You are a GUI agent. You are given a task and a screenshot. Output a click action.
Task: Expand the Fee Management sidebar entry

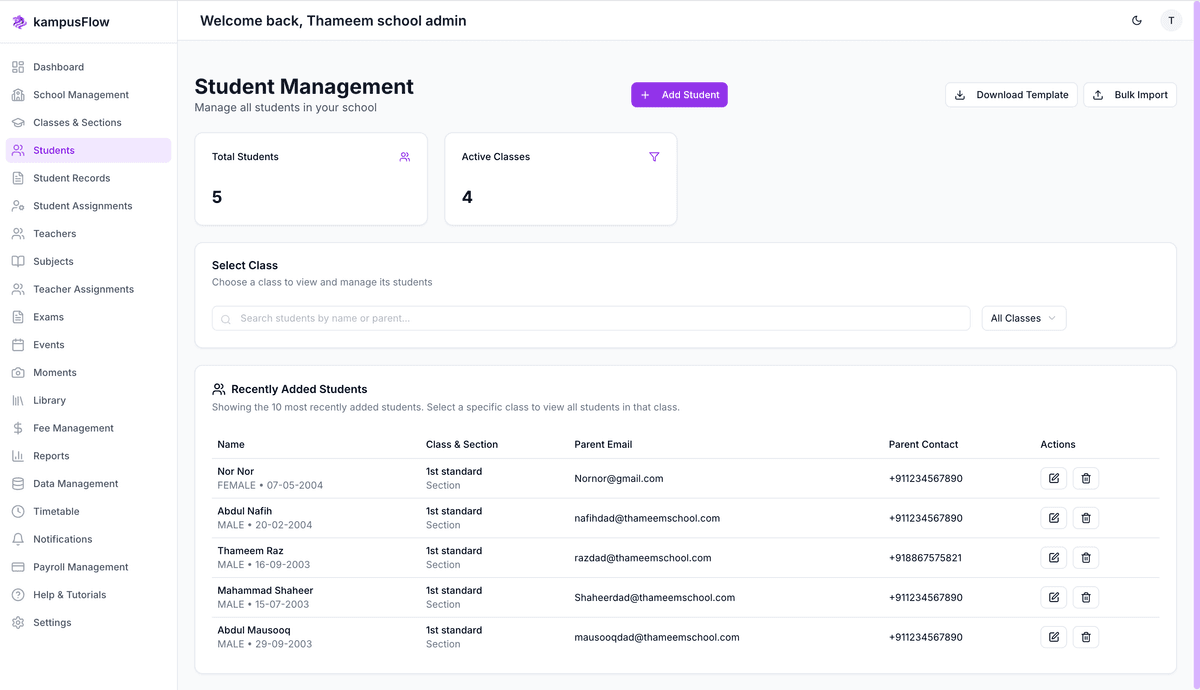click(77, 427)
